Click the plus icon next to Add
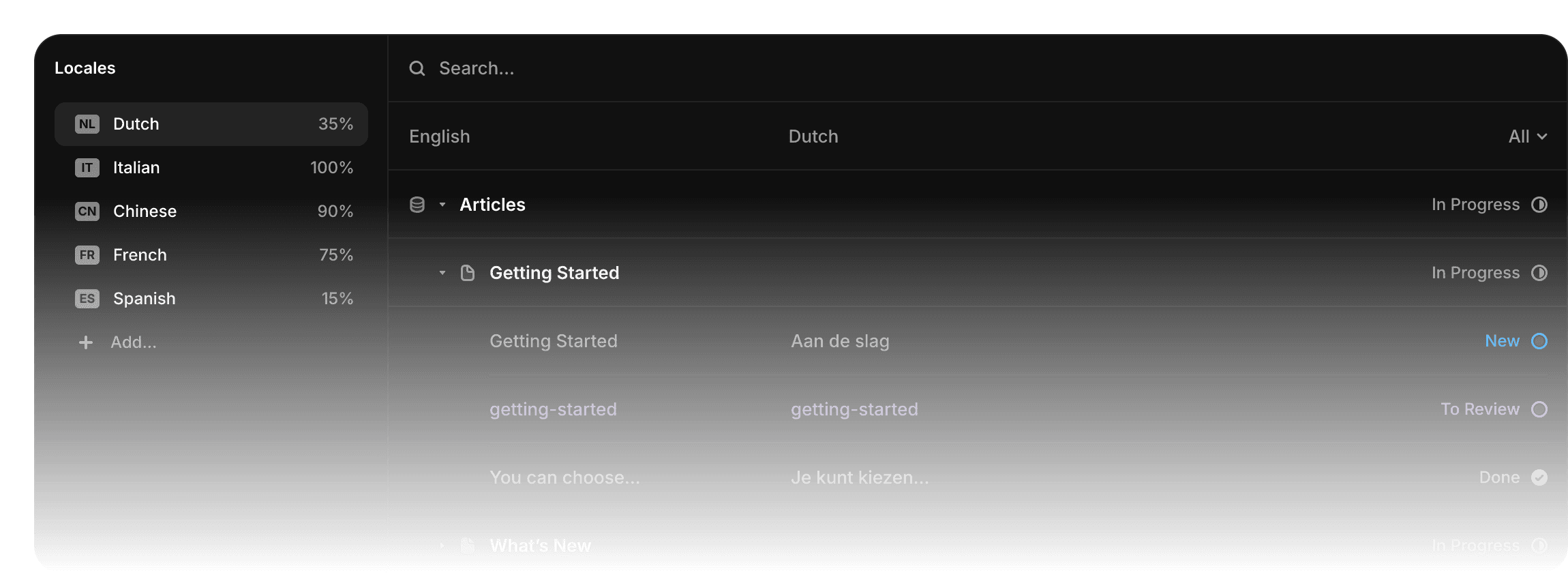The image size is (1568, 573). (86, 342)
